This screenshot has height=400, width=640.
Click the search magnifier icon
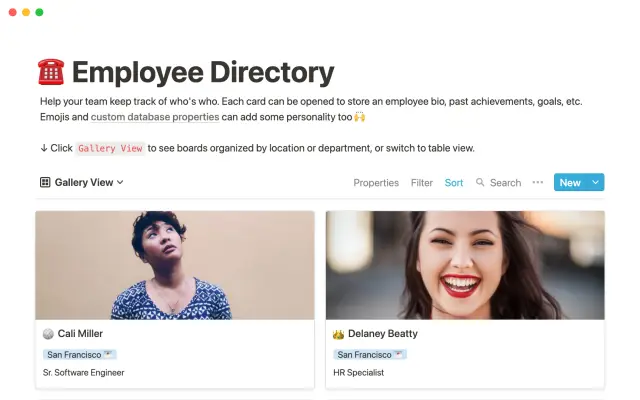pos(480,182)
